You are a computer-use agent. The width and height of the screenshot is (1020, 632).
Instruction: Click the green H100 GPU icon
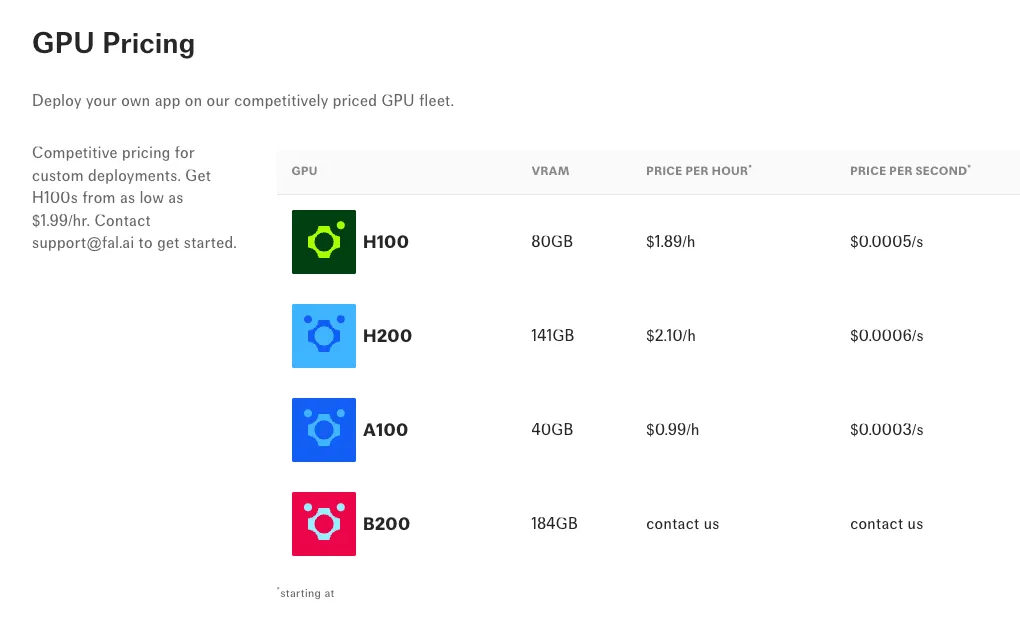pyautogui.click(x=324, y=242)
